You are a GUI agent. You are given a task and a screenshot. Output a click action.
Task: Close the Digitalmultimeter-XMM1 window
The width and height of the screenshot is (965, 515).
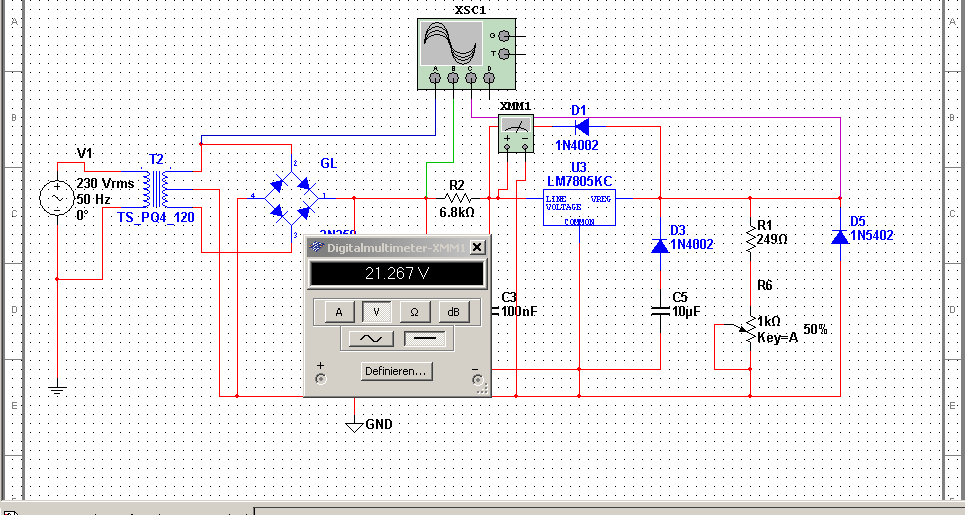click(x=477, y=247)
